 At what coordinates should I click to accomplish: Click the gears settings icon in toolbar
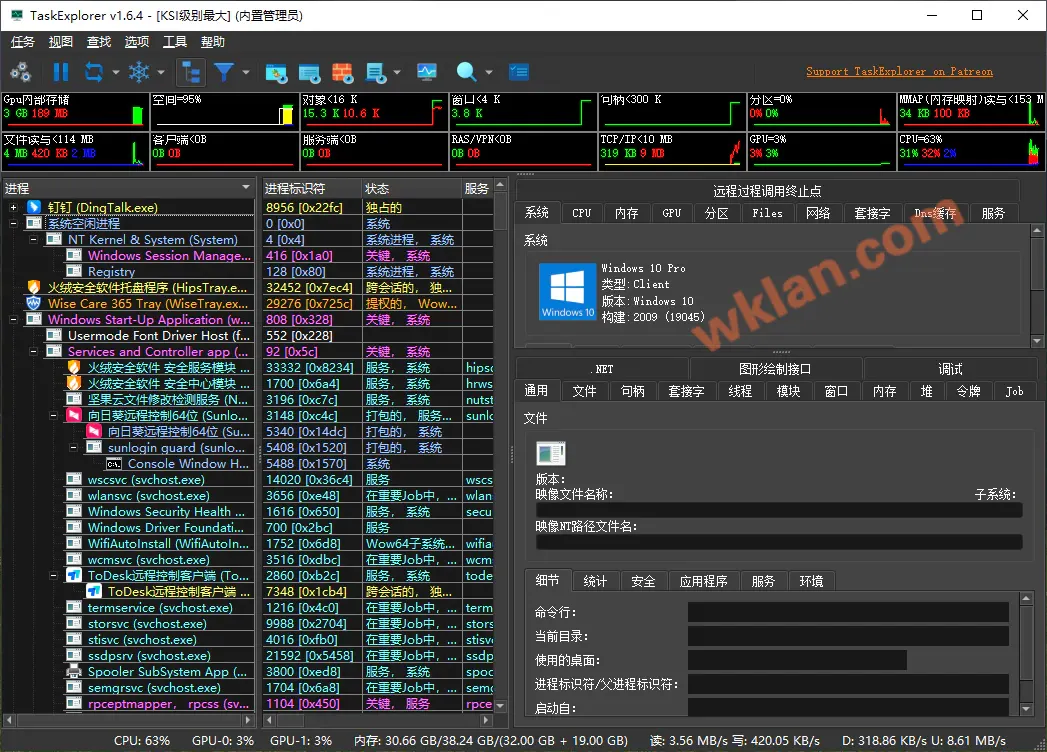tap(21, 71)
